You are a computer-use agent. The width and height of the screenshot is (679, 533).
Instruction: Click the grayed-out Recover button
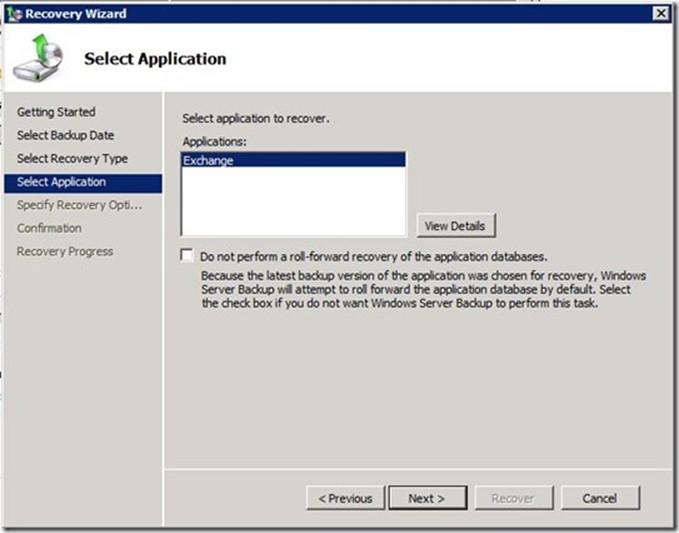(x=510, y=498)
